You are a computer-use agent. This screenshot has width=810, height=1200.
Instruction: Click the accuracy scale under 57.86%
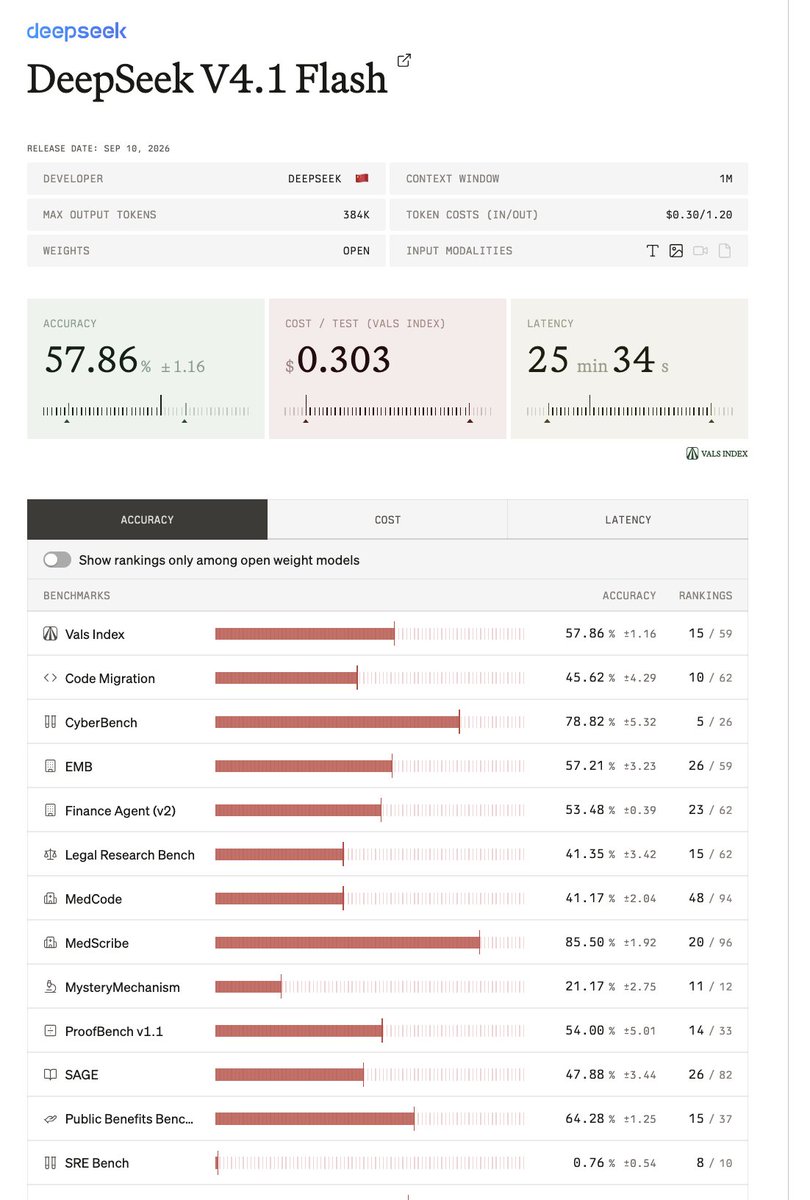pyautogui.click(x=146, y=410)
